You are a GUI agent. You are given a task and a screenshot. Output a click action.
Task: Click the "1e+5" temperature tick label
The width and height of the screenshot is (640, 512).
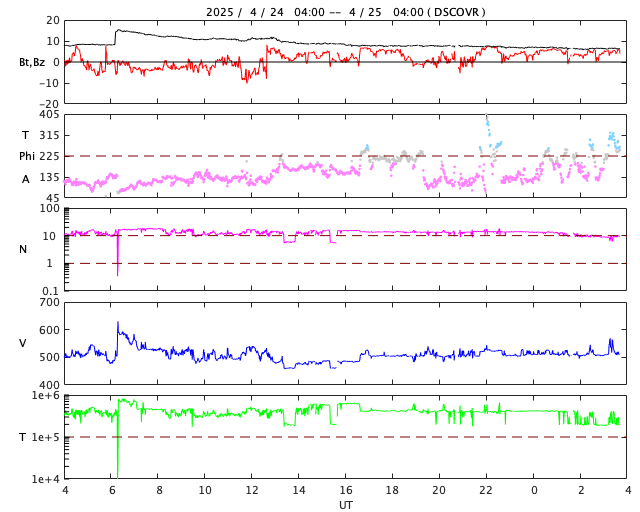pos(46,437)
